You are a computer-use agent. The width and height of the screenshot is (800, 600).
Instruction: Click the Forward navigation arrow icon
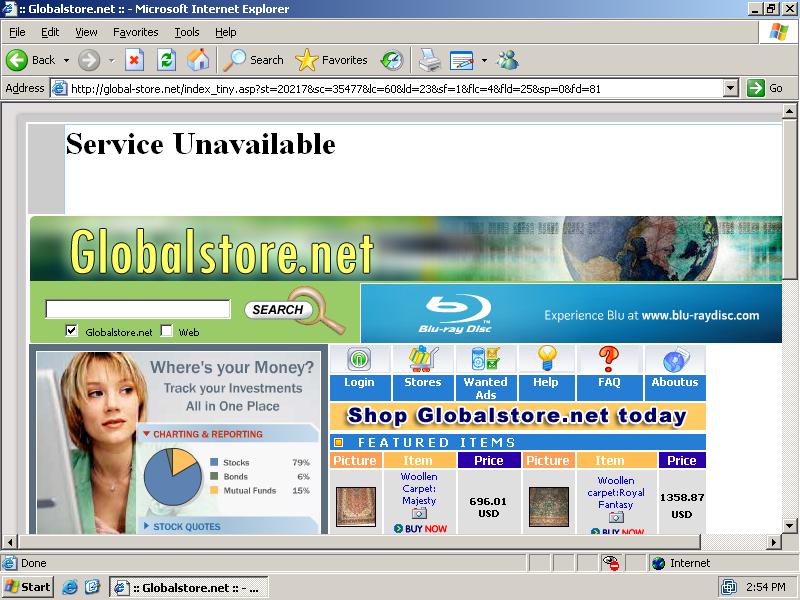[x=89, y=60]
